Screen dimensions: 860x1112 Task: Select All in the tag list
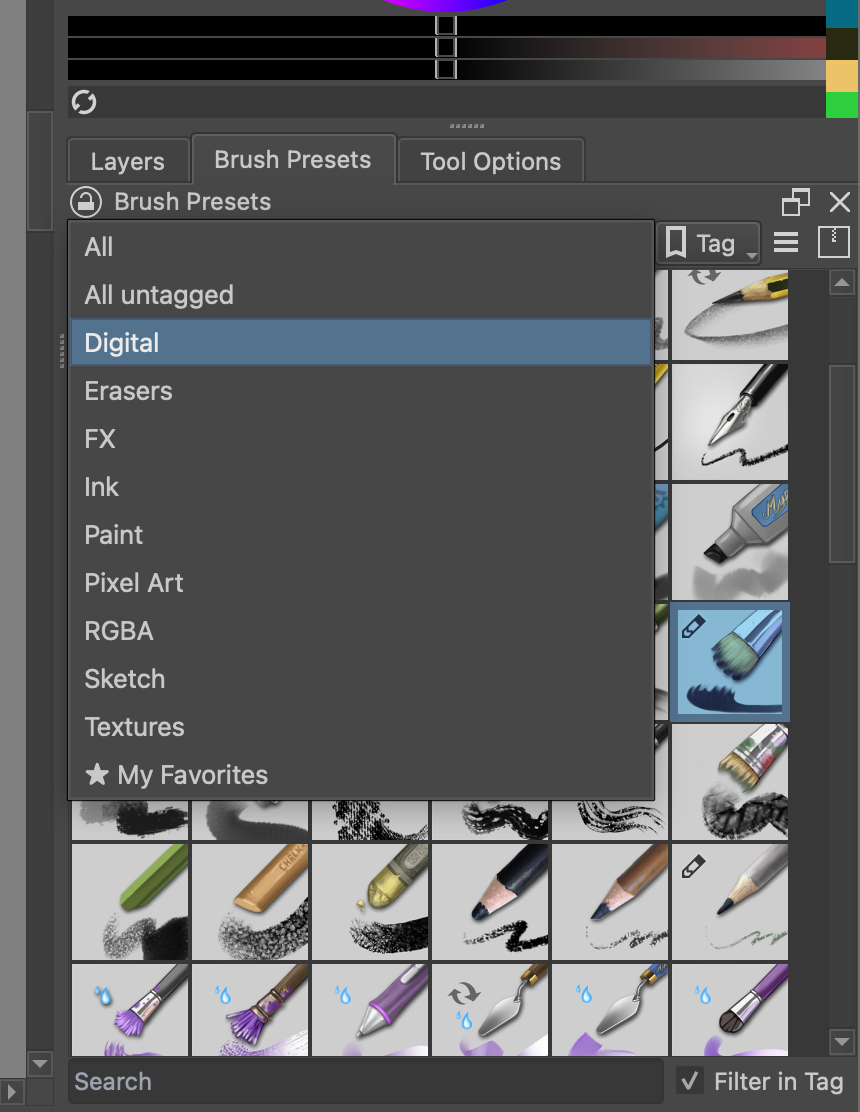point(361,248)
